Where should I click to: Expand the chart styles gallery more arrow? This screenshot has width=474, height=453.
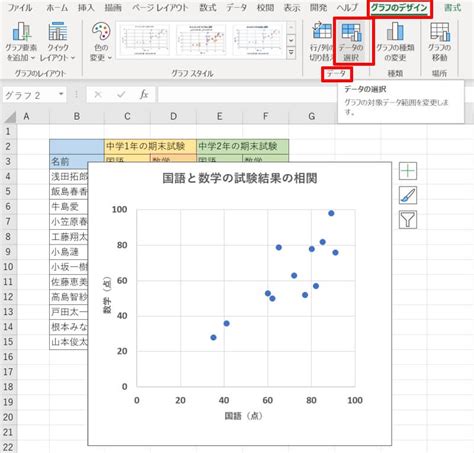pos(291,53)
